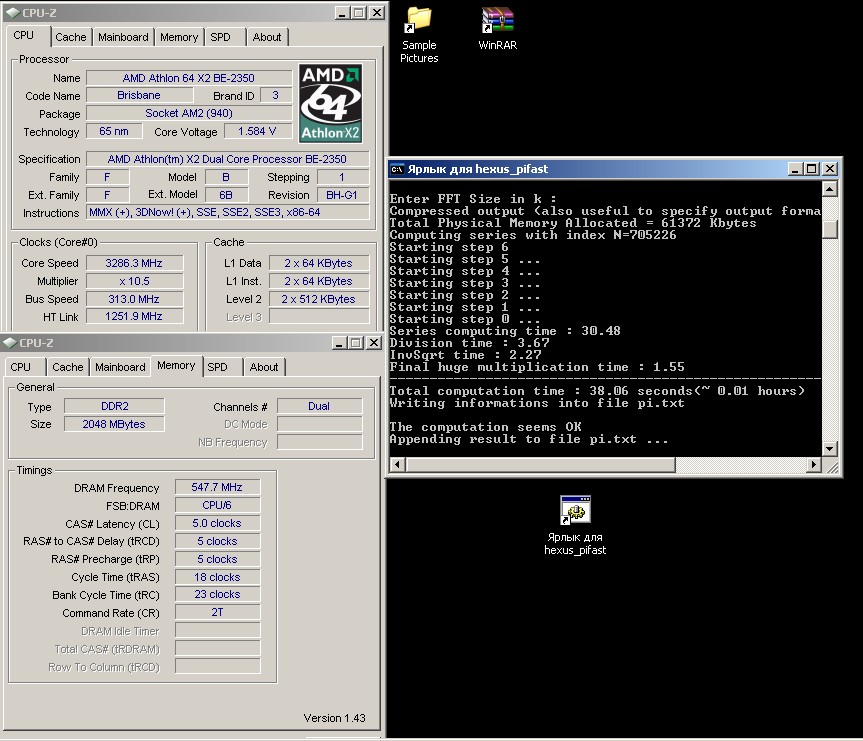This screenshot has width=863, height=741.
Task: Switch to Cache tab in bottom CPU-Z window
Action: click(x=68, y=367)
